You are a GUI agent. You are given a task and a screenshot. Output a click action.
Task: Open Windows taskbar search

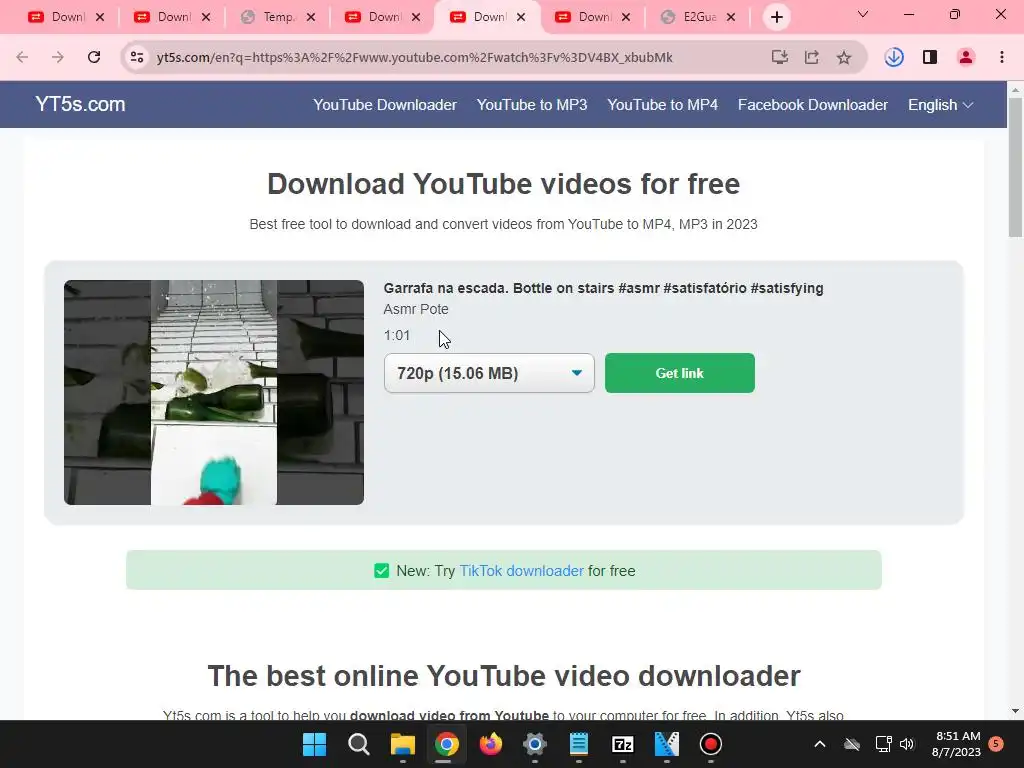[x=359, y=744]
